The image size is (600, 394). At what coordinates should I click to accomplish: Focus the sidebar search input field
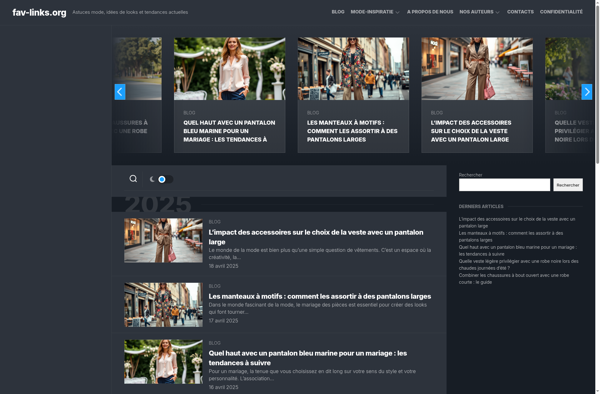click(504, 185)
